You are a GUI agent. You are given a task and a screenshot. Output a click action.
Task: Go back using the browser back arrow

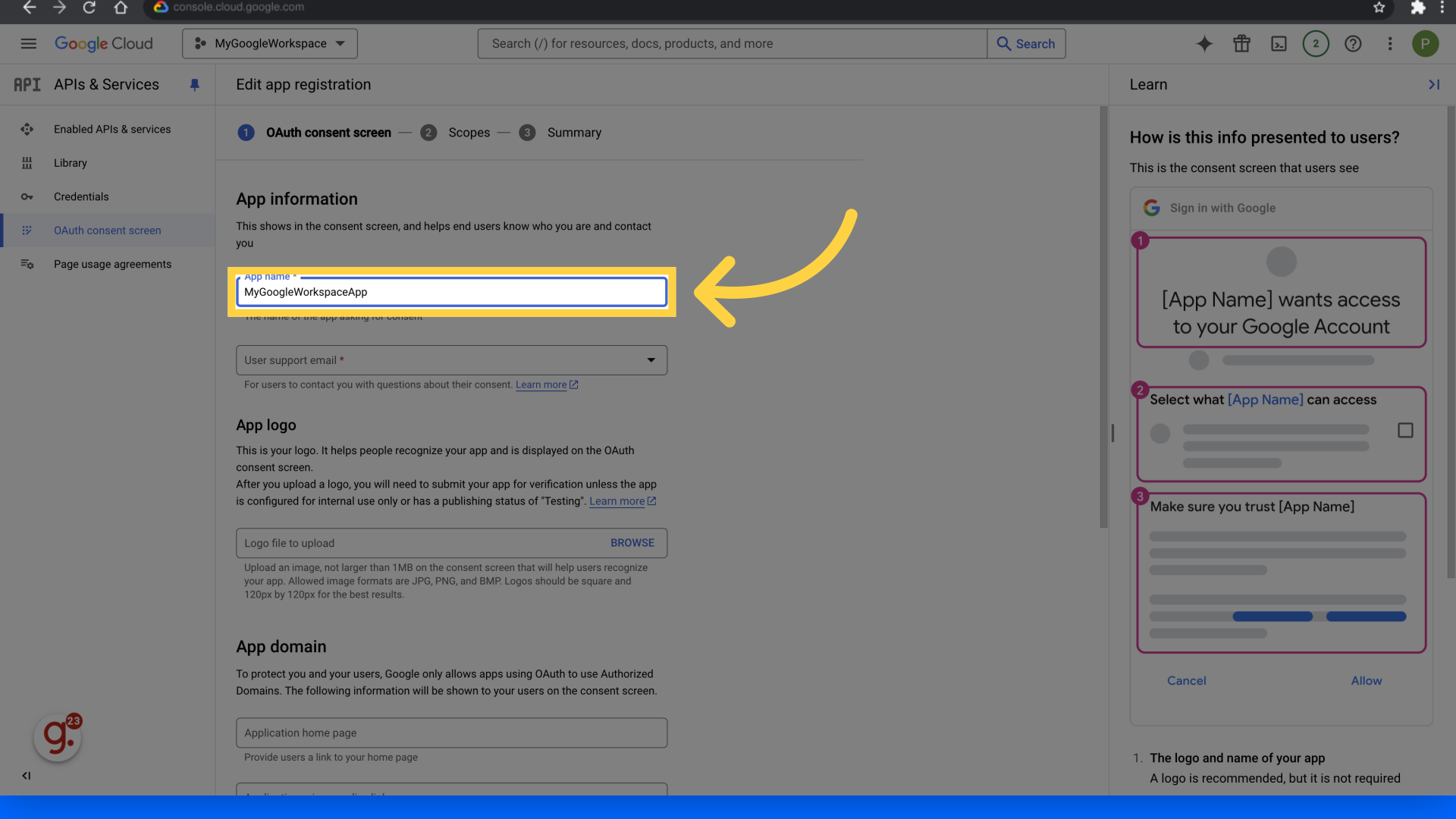click(x=29, y=8)
